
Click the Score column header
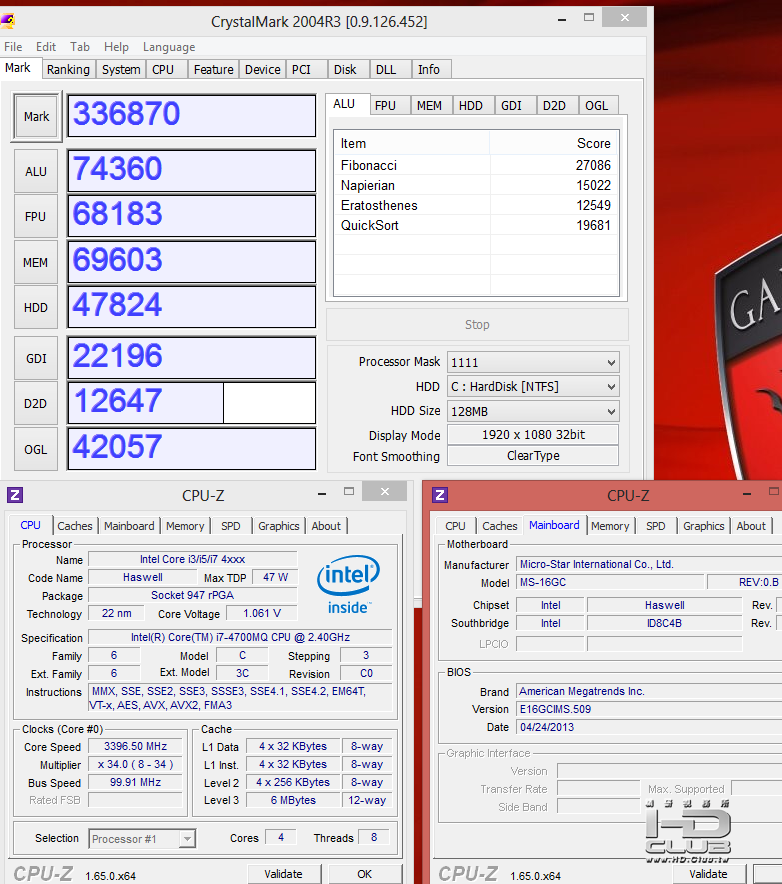click(554, 143)
